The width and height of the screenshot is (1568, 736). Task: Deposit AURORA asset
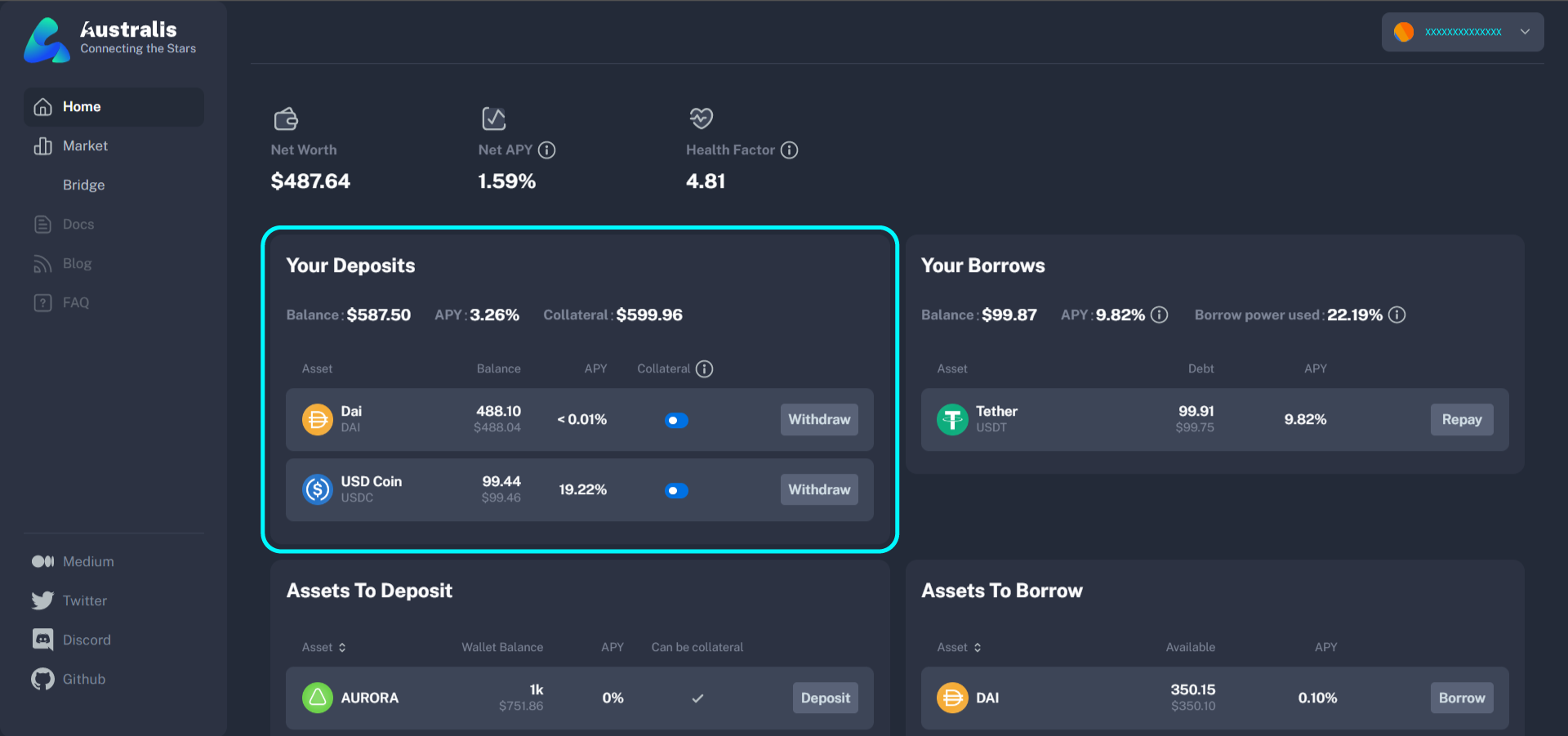click(825, 698)
